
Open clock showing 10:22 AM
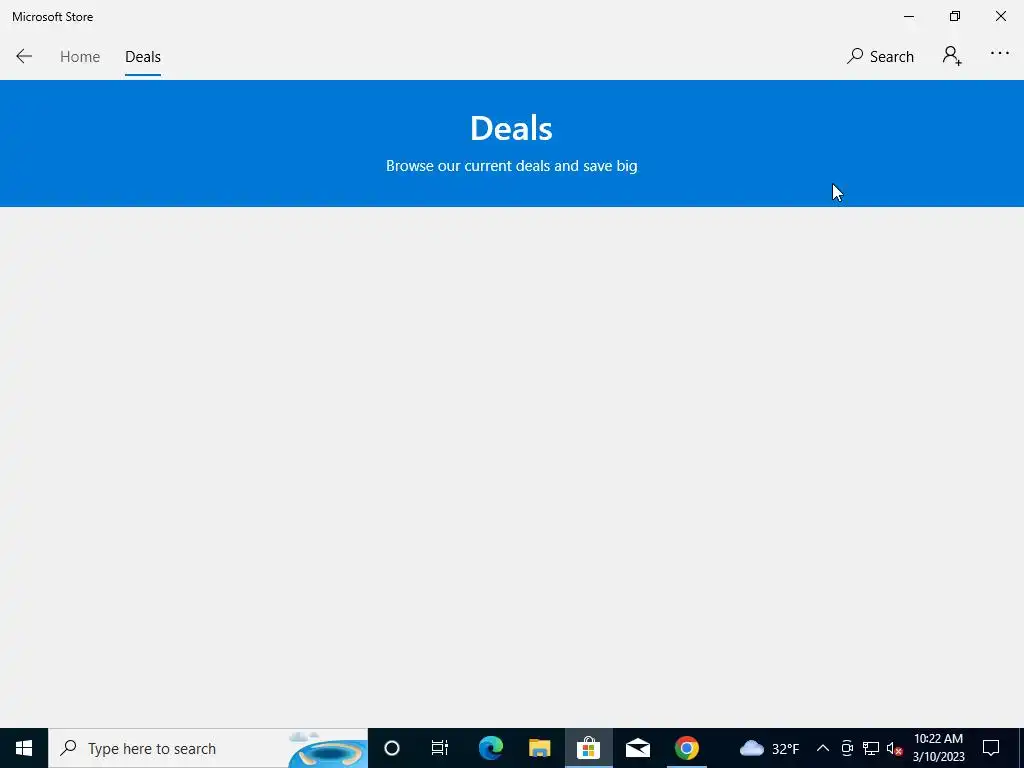tap(938, 748)
